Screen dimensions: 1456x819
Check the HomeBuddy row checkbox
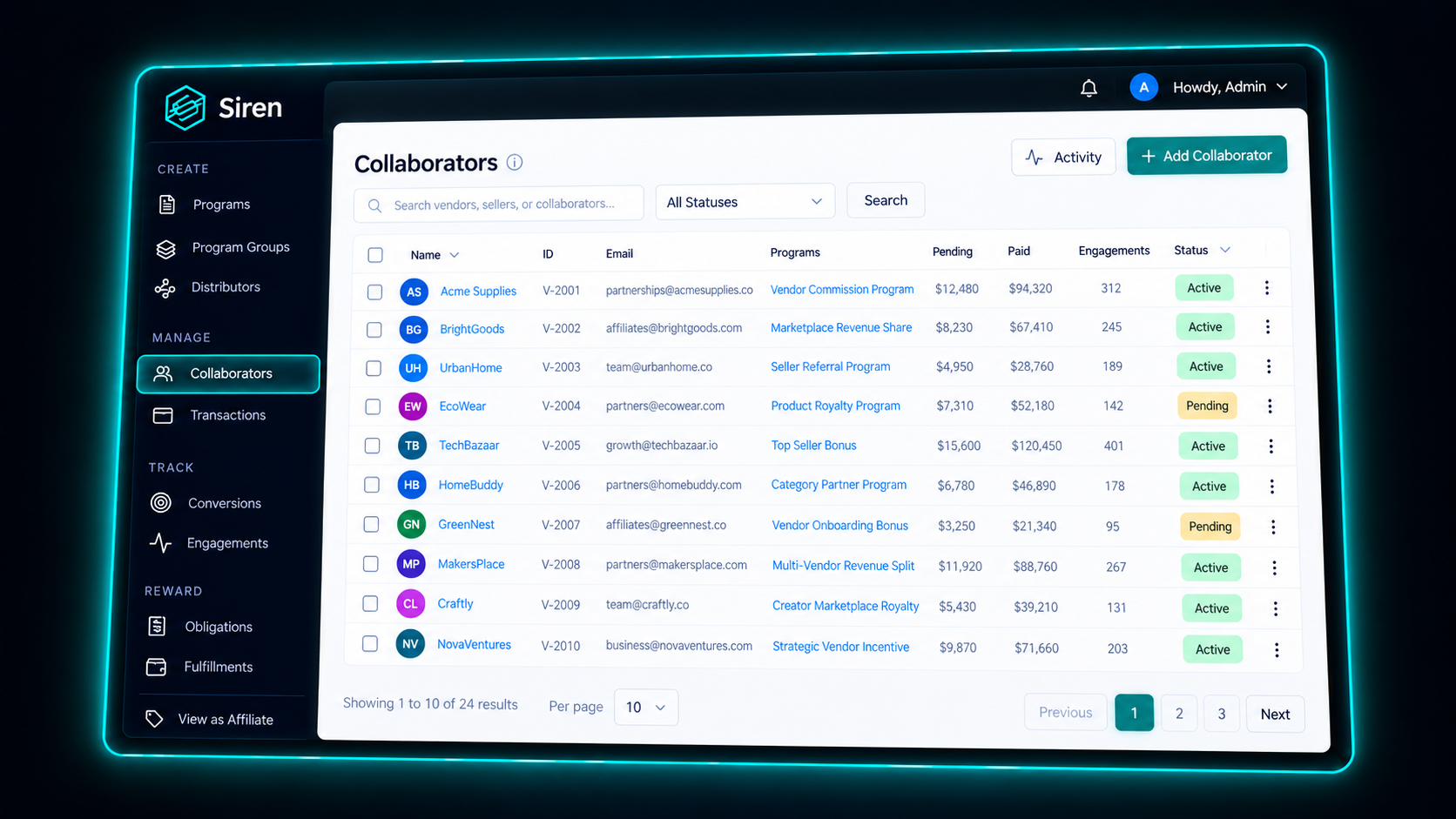coord(372,485)
